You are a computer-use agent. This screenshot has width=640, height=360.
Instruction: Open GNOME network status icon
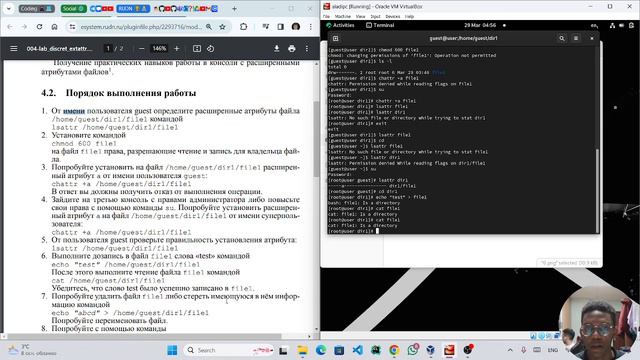[x=612, y=25]
